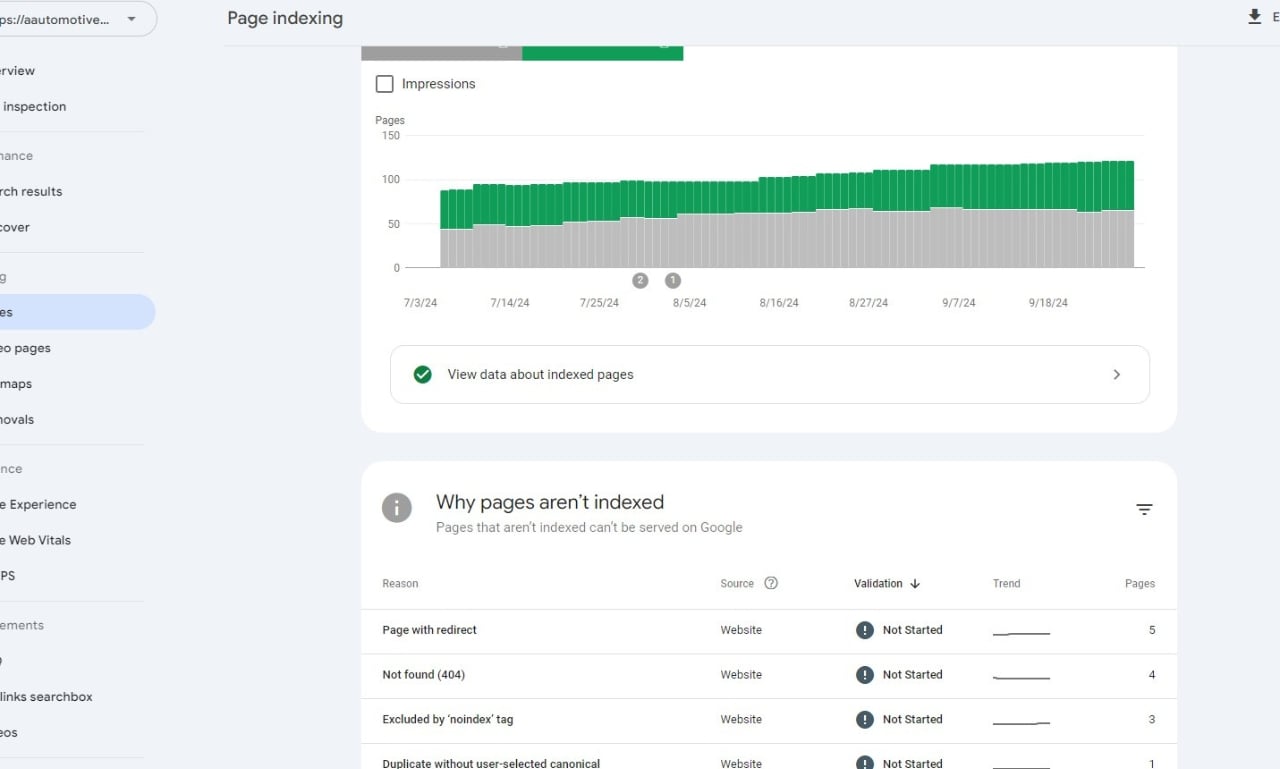This screenshot has width=1280, height=769.
Task: Expand View data about indexed pages with its chevron
Action: click(x=1116, y=374)
